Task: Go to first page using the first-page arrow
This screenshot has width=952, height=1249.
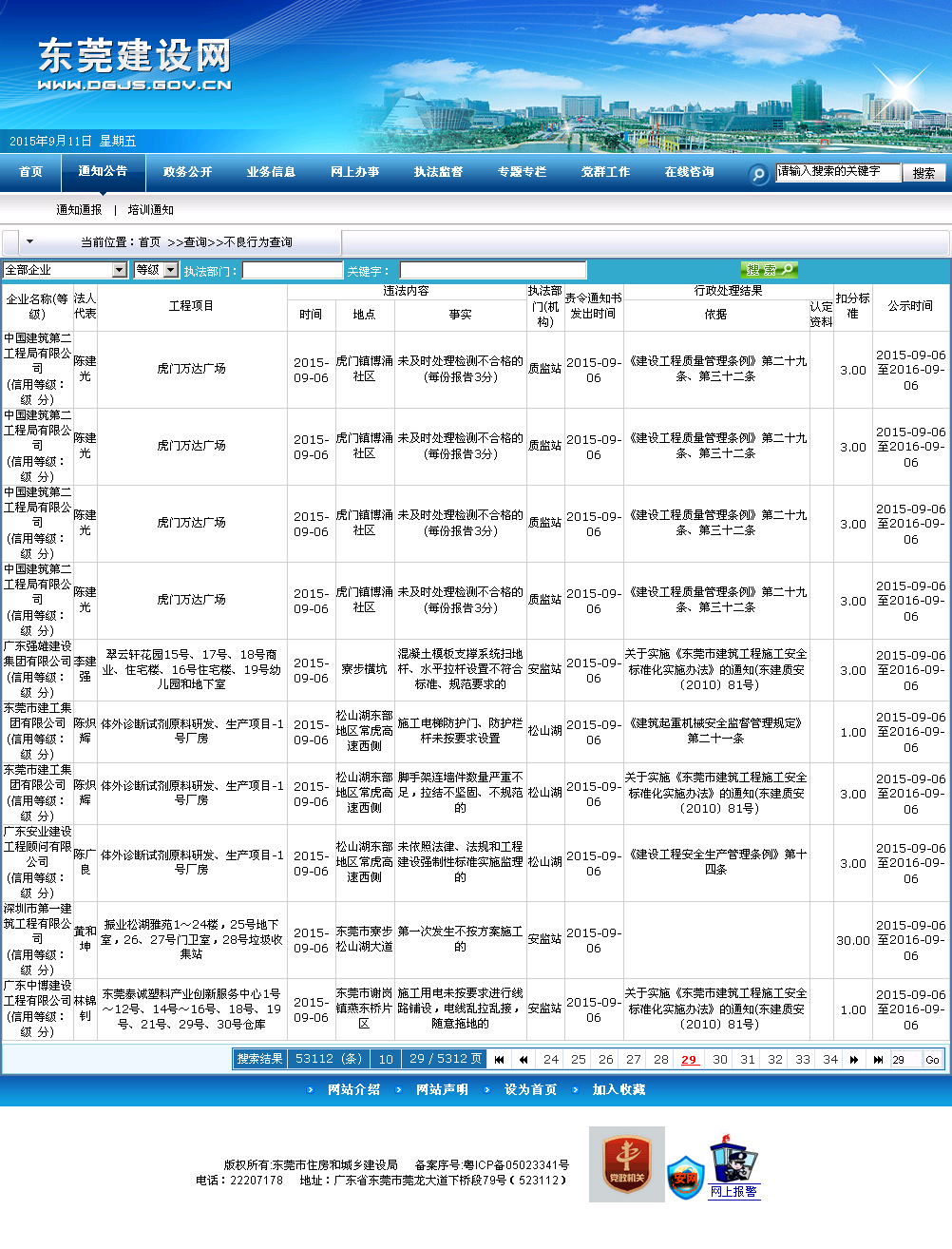Action: click(x=499, y=1059)
